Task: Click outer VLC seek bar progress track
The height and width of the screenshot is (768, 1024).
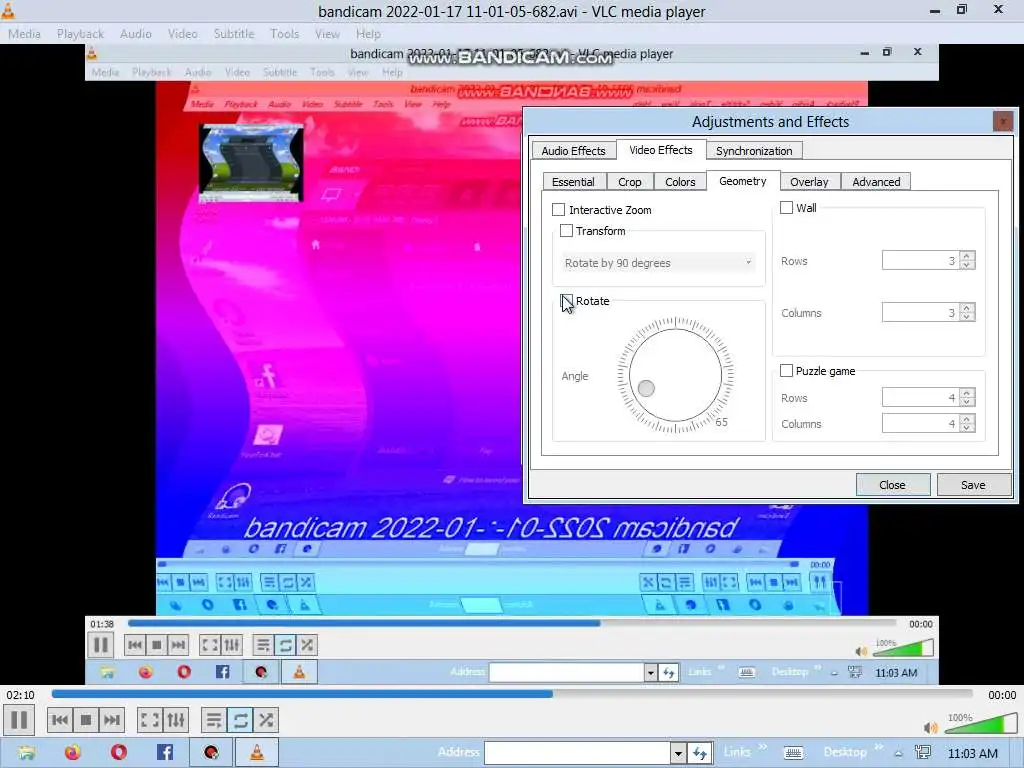Action: pos(513,694)
